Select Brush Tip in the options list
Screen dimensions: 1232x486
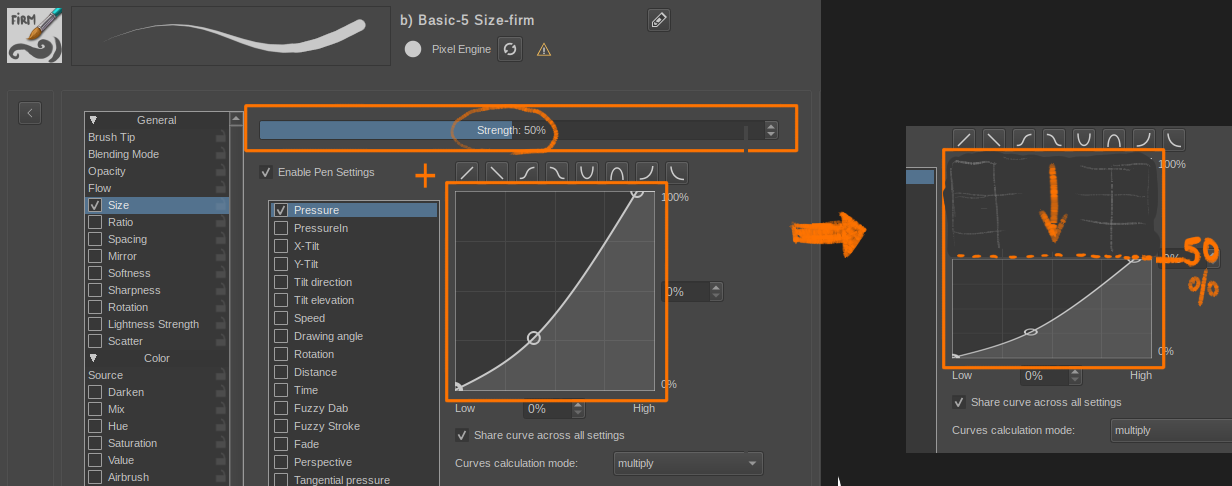[111, 137]
